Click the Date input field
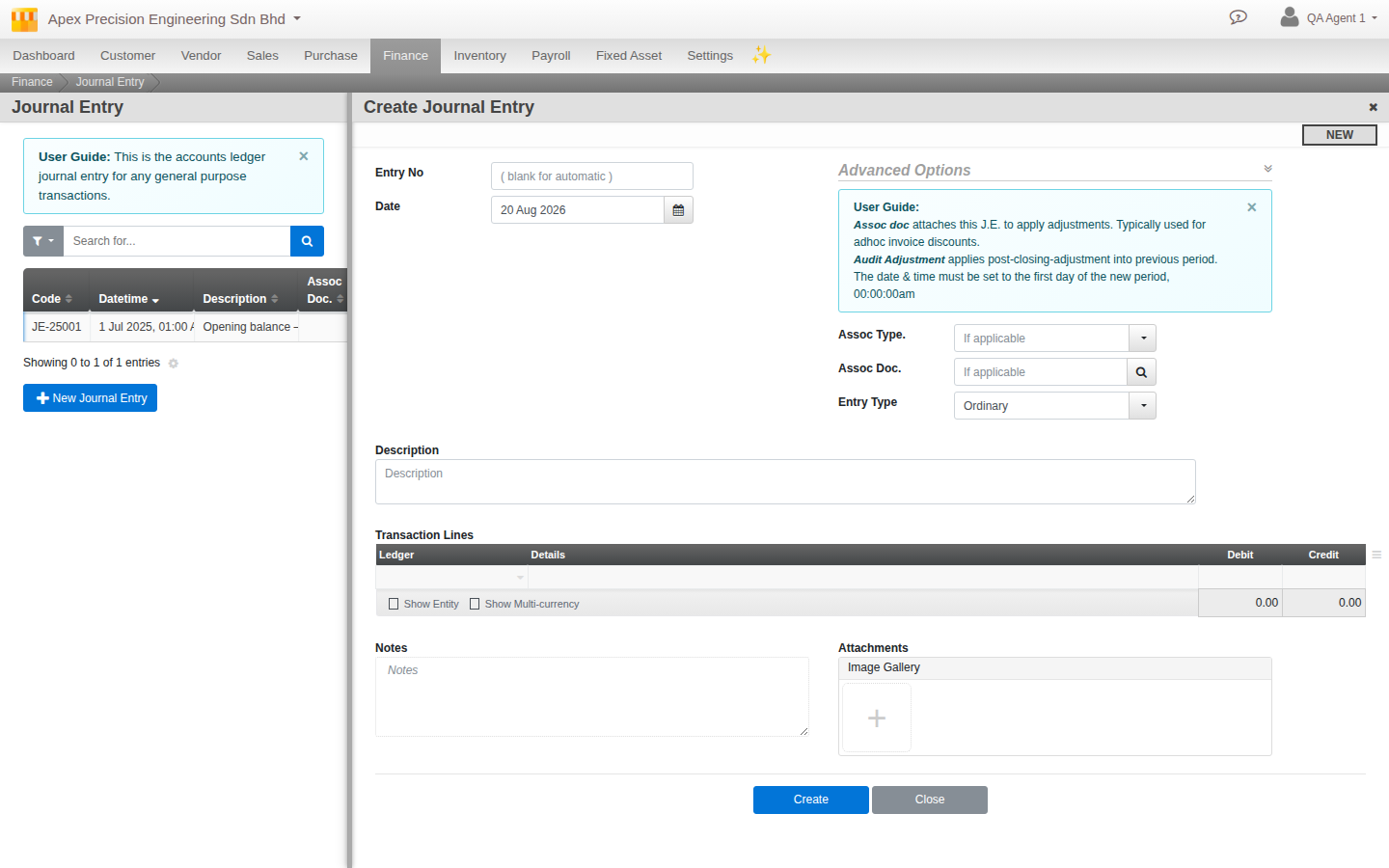Screen dimensions: 1389x868 [578, 210]
